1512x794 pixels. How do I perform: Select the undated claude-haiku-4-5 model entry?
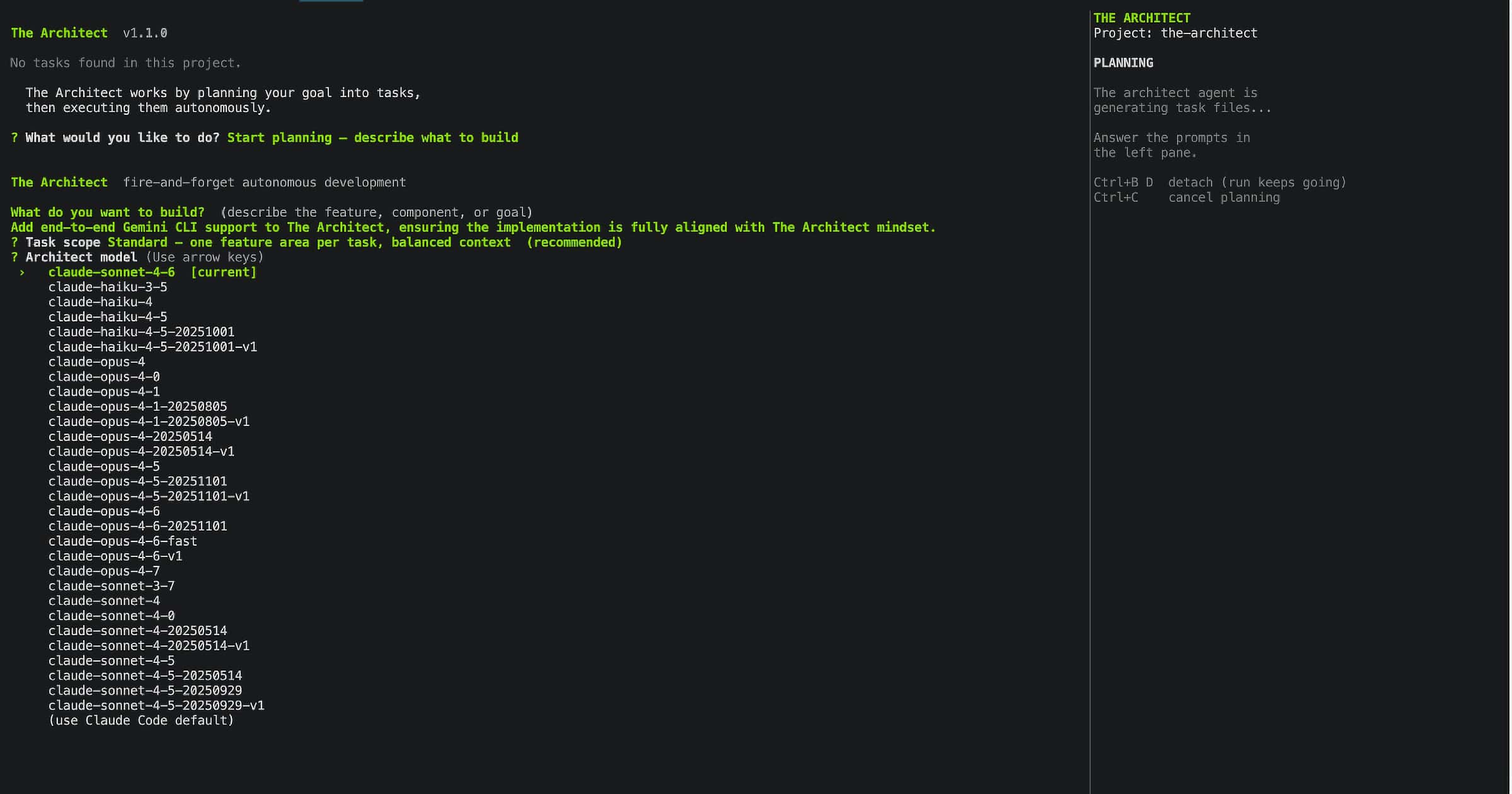coord(108,317)
